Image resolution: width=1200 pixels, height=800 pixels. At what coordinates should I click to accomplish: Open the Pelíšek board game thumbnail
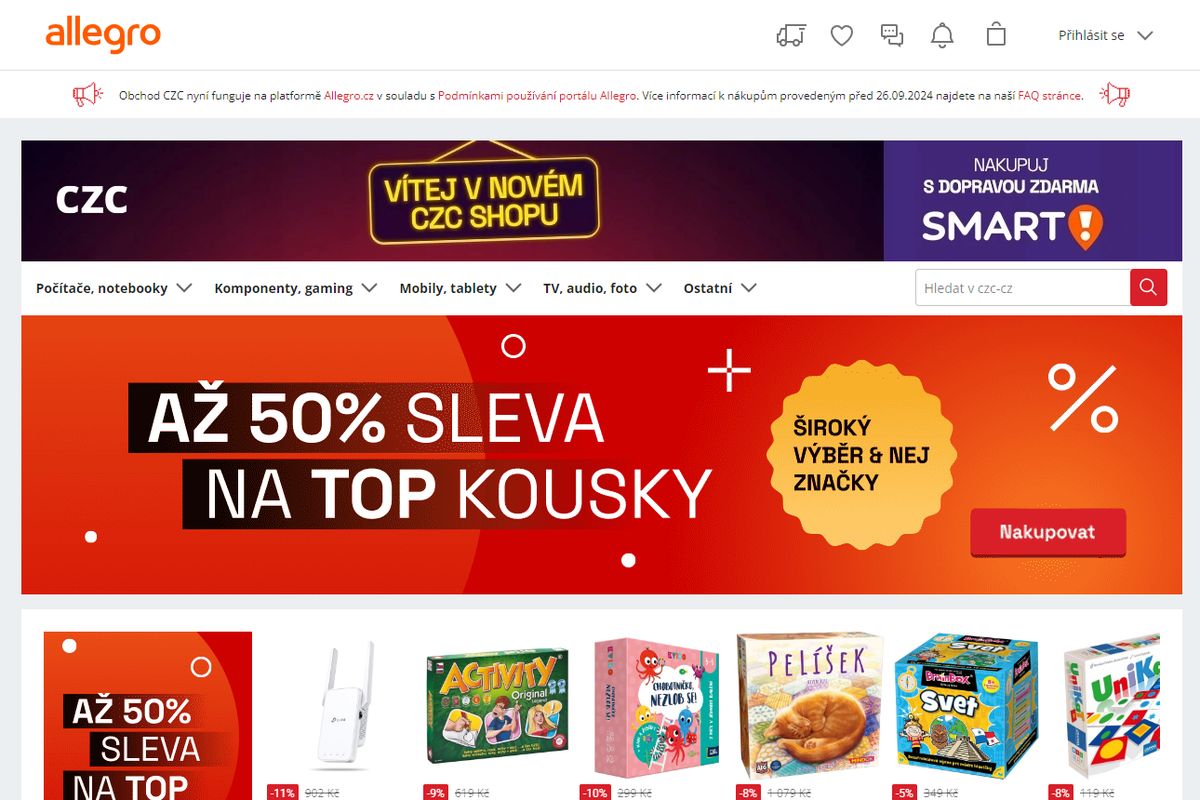point(810,706)
